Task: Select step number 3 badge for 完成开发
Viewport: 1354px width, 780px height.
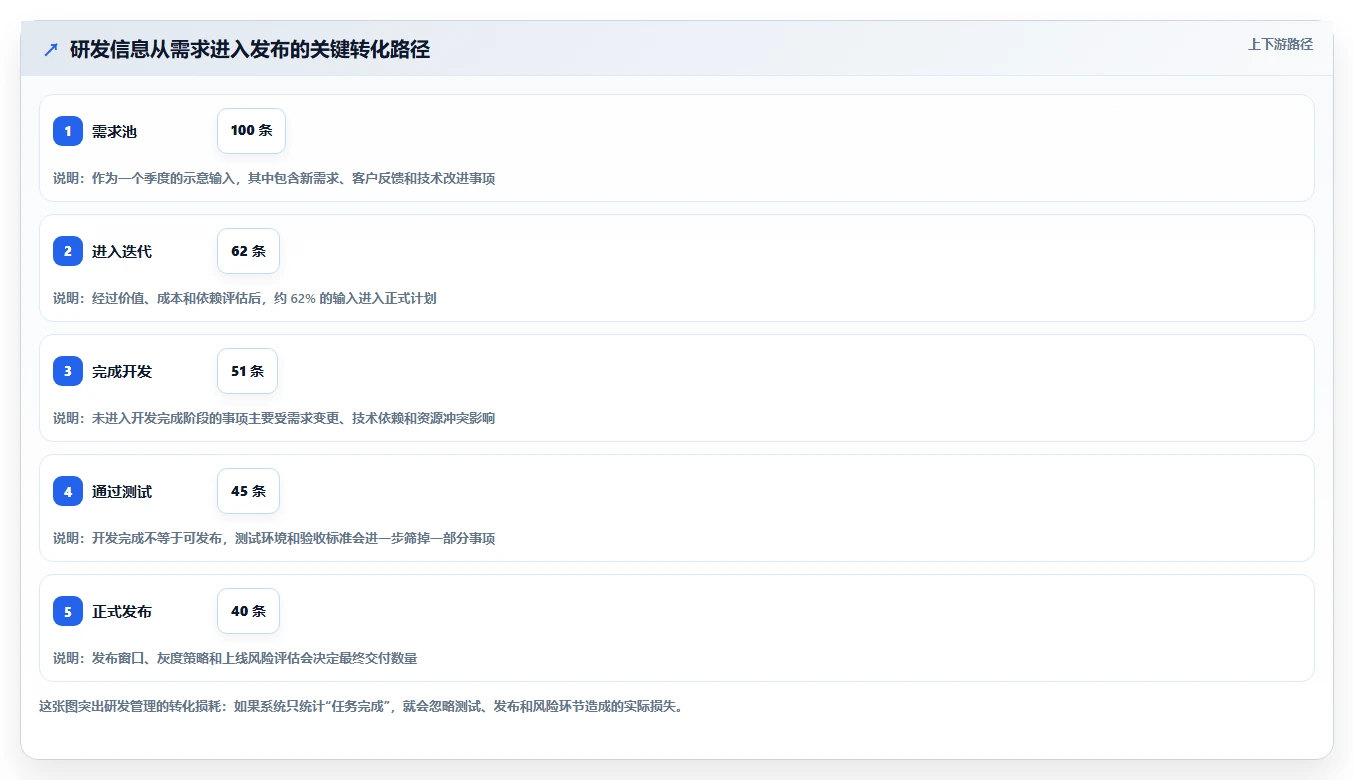Action: [x=68, y=371]
